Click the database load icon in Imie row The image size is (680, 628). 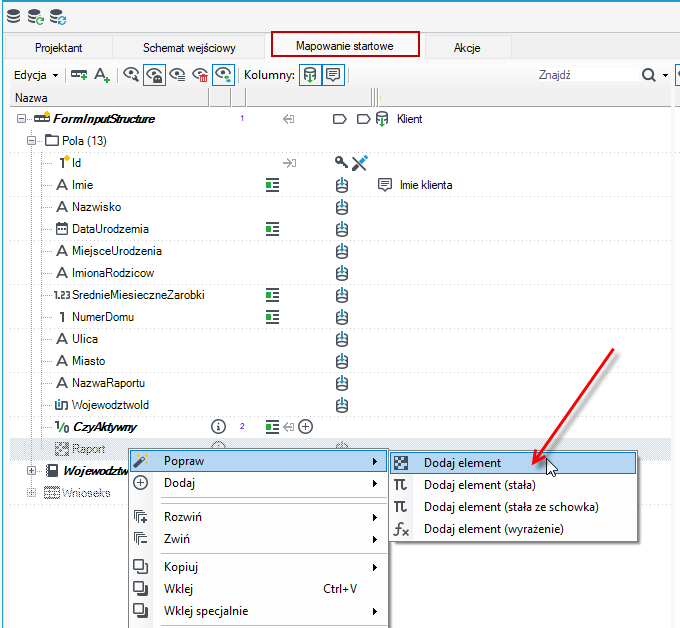tap(342, 185)
